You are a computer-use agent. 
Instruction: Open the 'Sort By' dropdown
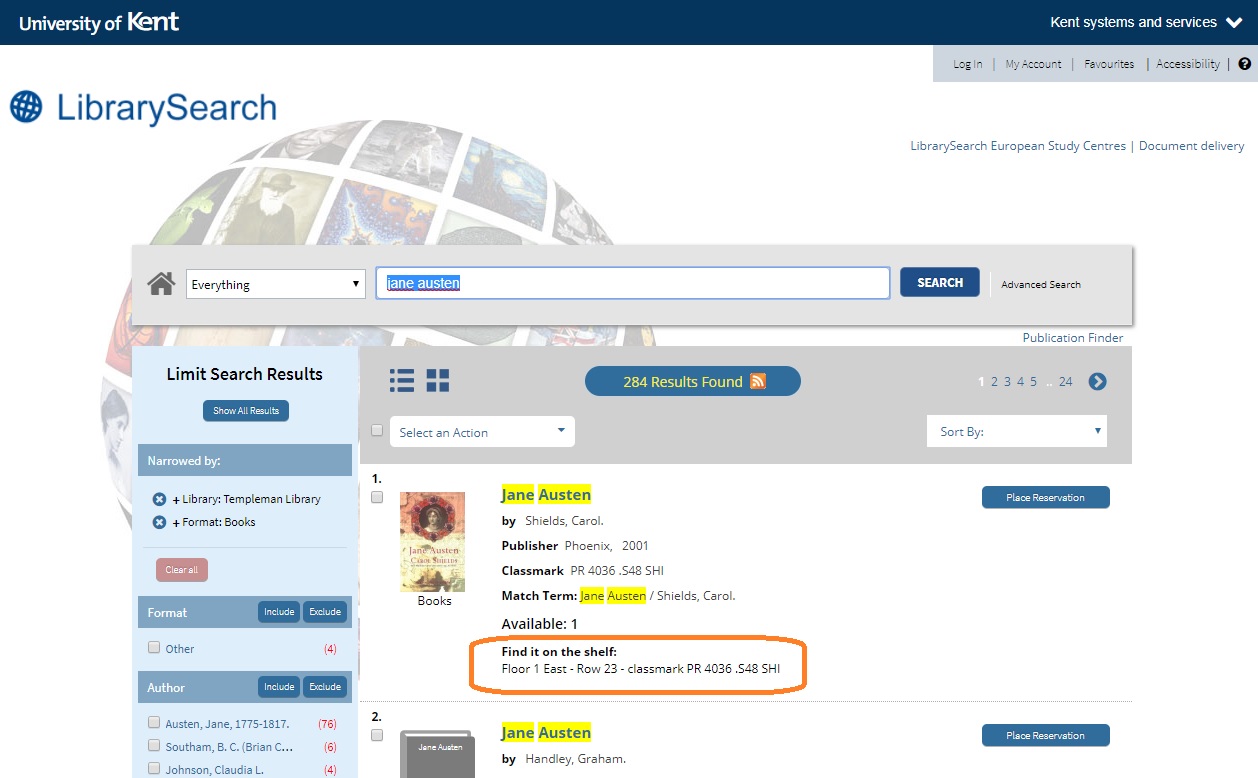[1016, 432]
